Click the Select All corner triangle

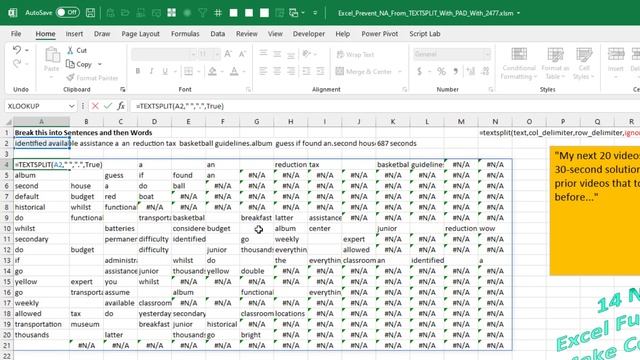click(x=8, y=122)
